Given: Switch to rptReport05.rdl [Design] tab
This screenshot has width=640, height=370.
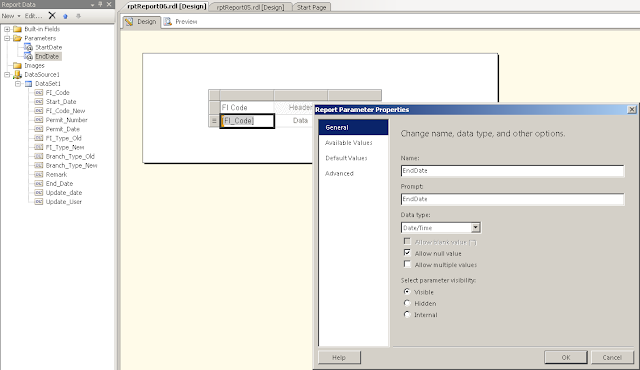Looking at the screenshot, I should pos(251,7).
